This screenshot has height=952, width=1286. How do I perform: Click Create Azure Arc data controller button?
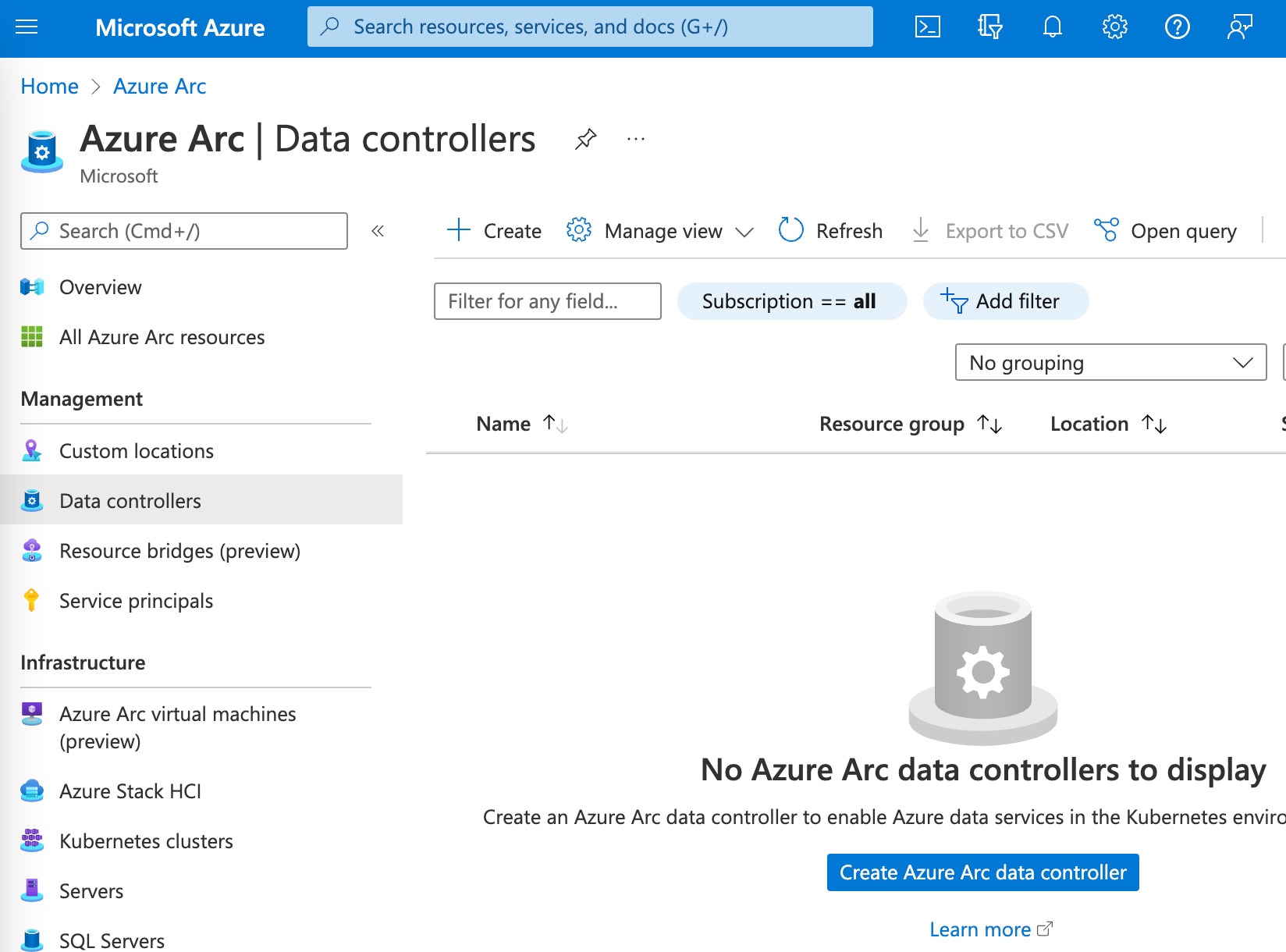tap(983, 872)
